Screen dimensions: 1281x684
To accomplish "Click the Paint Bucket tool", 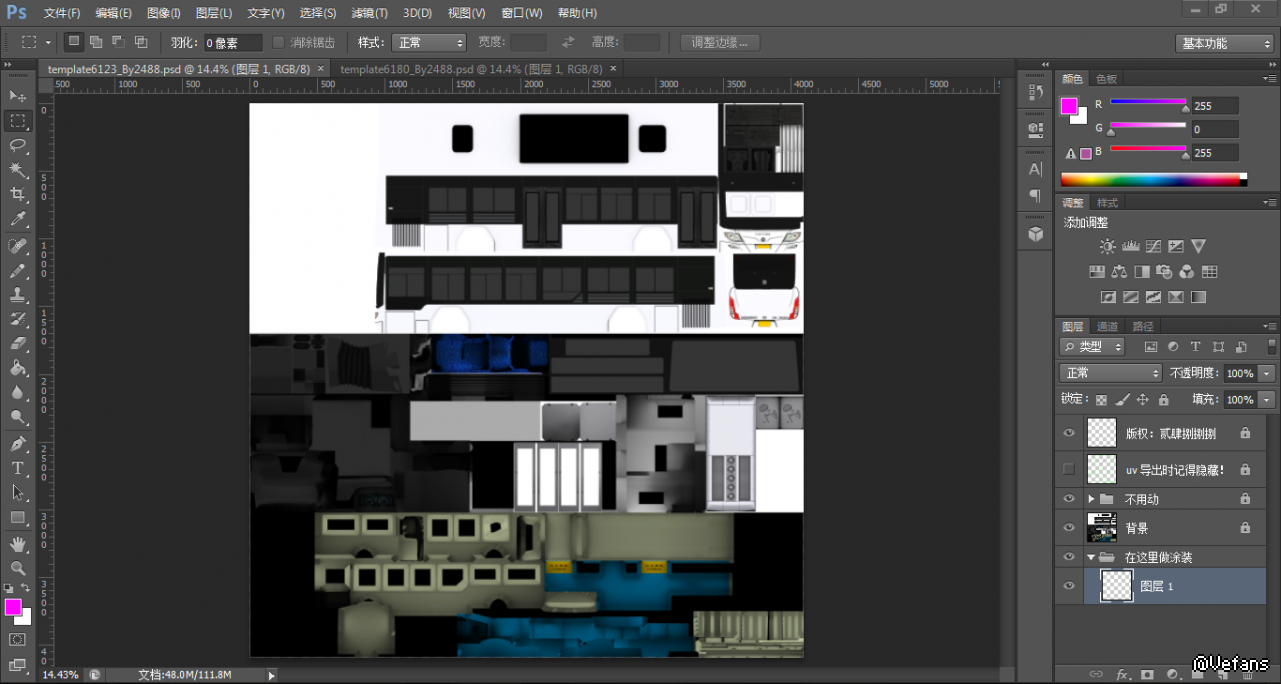I will pyautogui.click(x=18, y=368).
